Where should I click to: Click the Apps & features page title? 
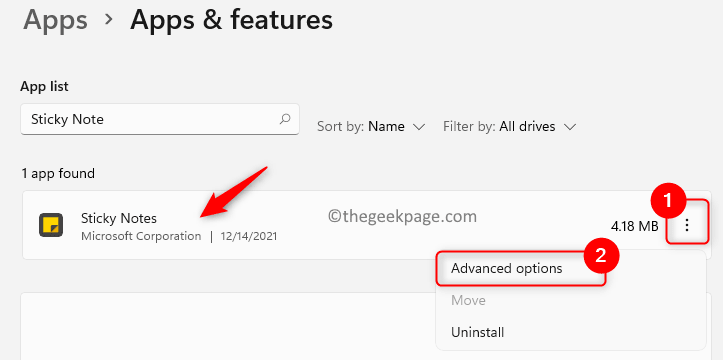(231, 20)
